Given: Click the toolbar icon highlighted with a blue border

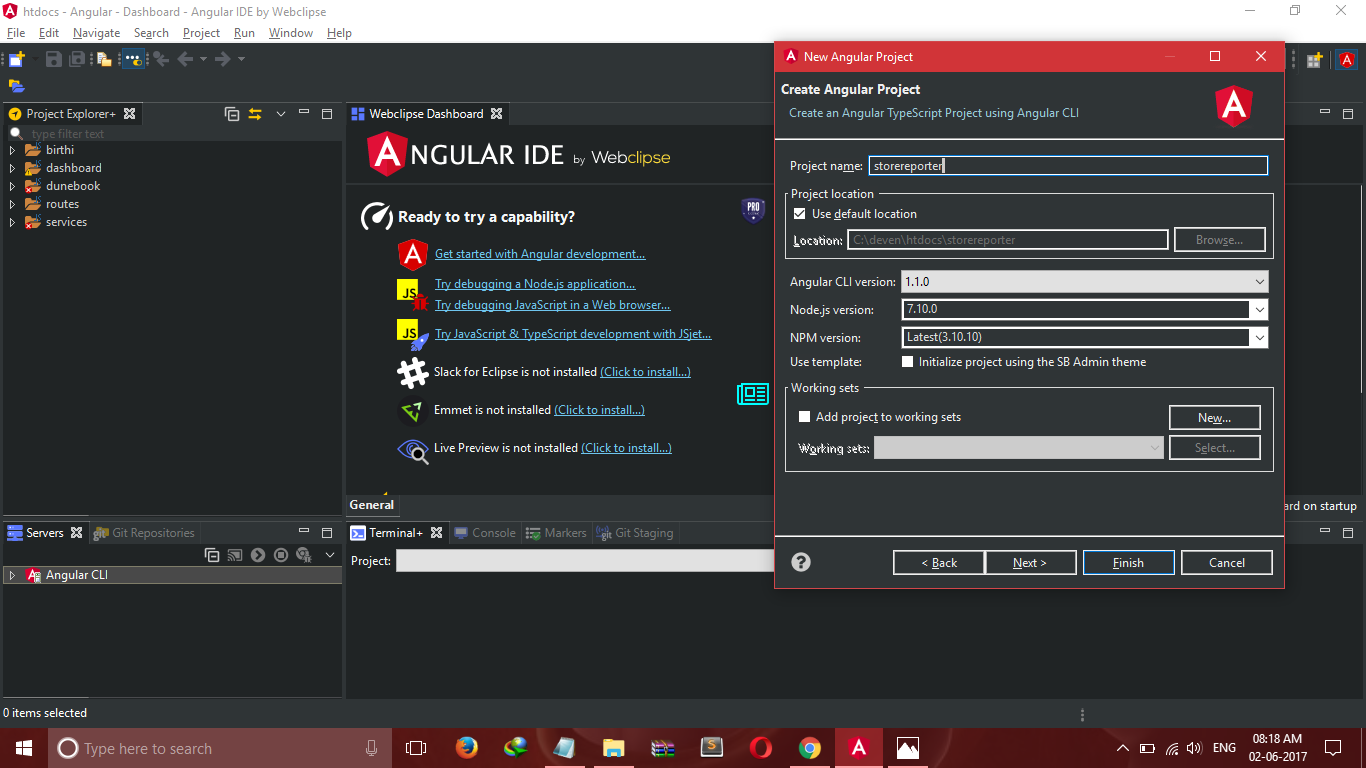Looking at the screenshot, I should (x=133, y=59).
